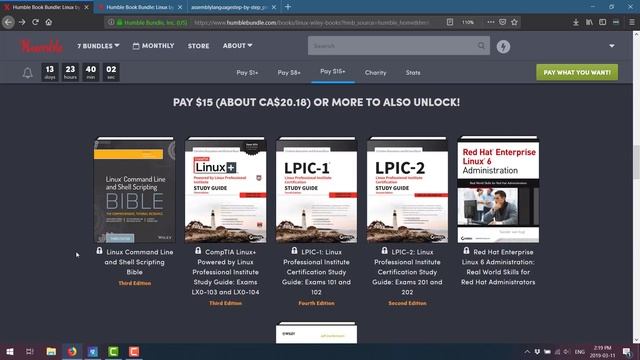Open the taskbar clock and date
The image size is (640, 360).
[602, 351]
